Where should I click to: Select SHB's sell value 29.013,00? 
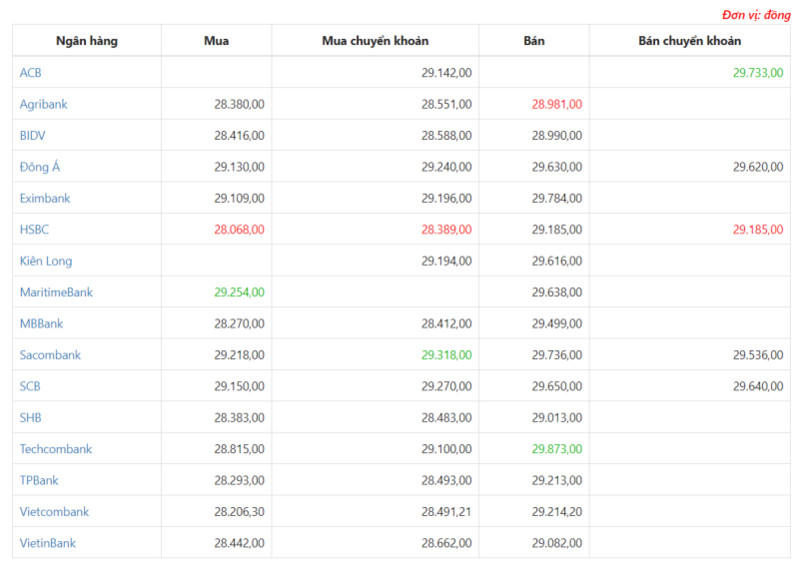coord(557,418)
